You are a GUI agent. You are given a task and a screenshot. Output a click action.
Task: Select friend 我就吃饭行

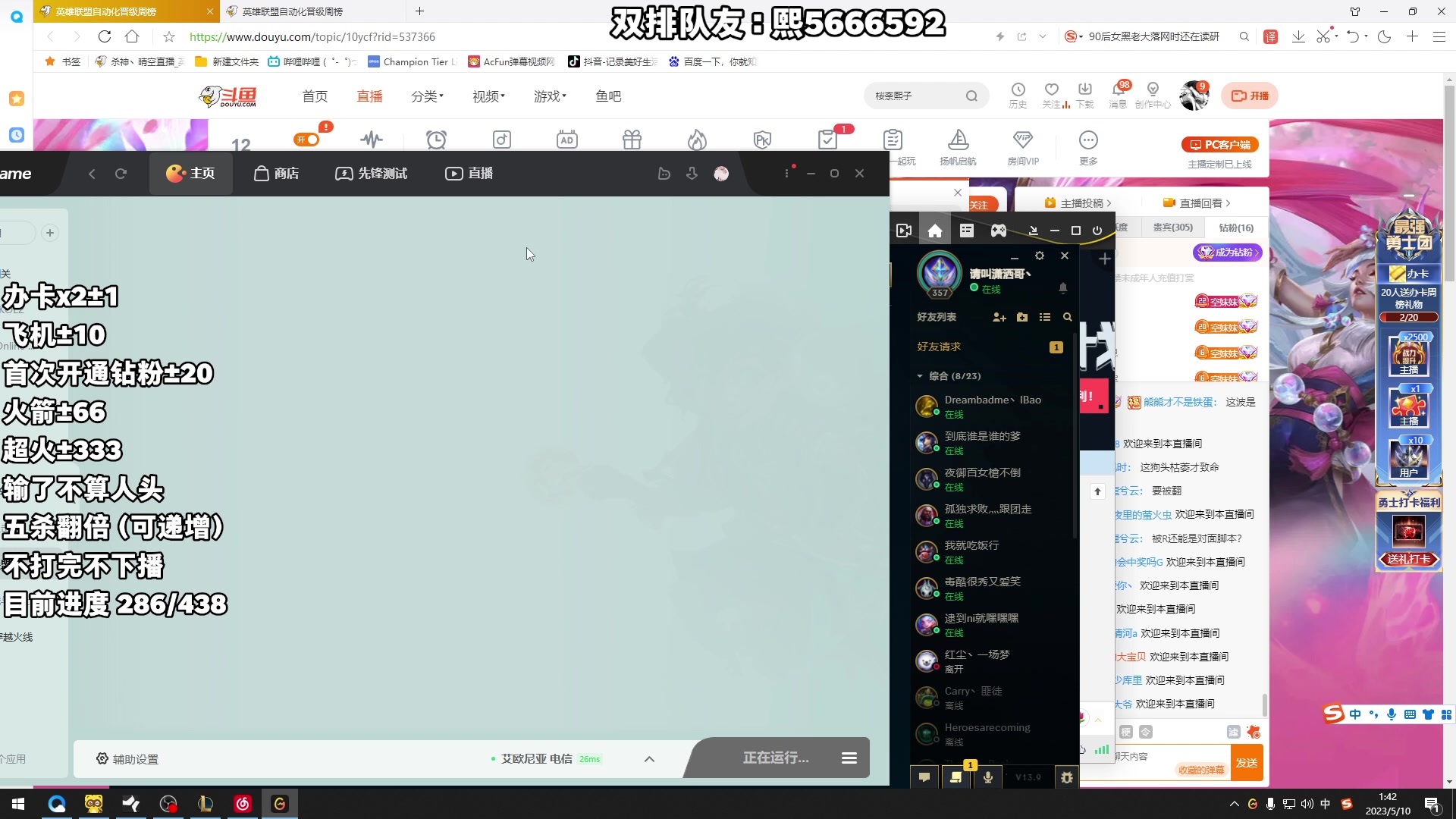[x=992, y=552]
